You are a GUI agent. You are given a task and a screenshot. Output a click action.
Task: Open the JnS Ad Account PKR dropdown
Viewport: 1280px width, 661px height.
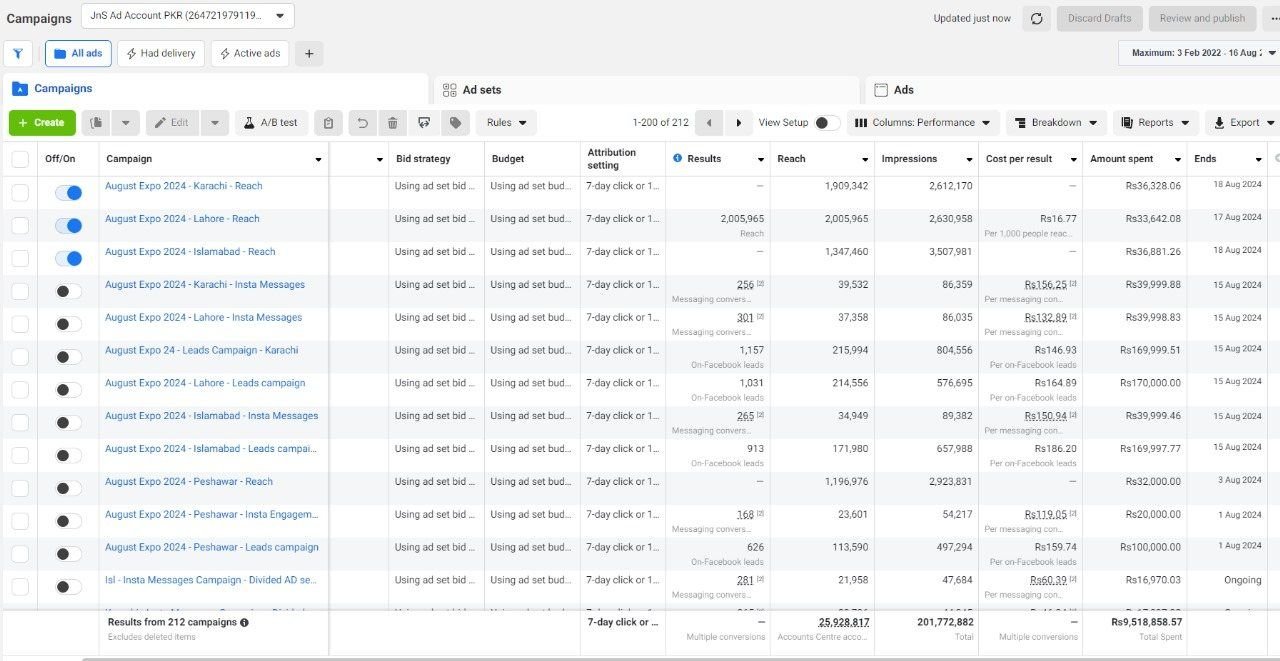(187, 16)
